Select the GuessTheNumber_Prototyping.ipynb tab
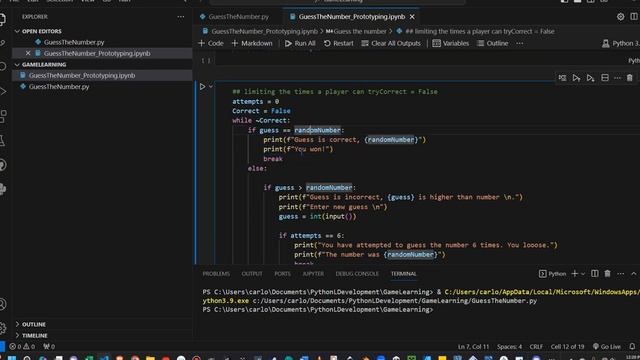Image resolution: width=640 pixels, height=360 pixels. point(351,17)
